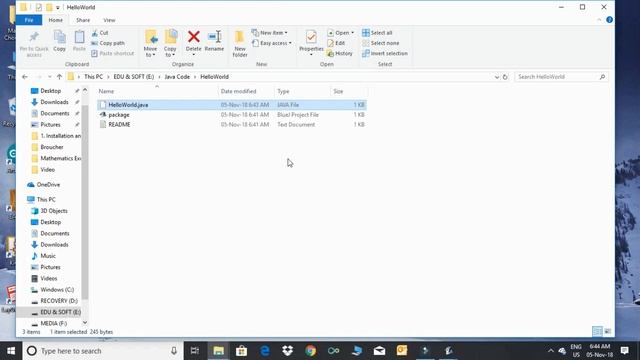This screenshot has height=360, width=640.
Task: Click EDU & SOFT (E:) breadcrumb
Action: tap(133, 77)
